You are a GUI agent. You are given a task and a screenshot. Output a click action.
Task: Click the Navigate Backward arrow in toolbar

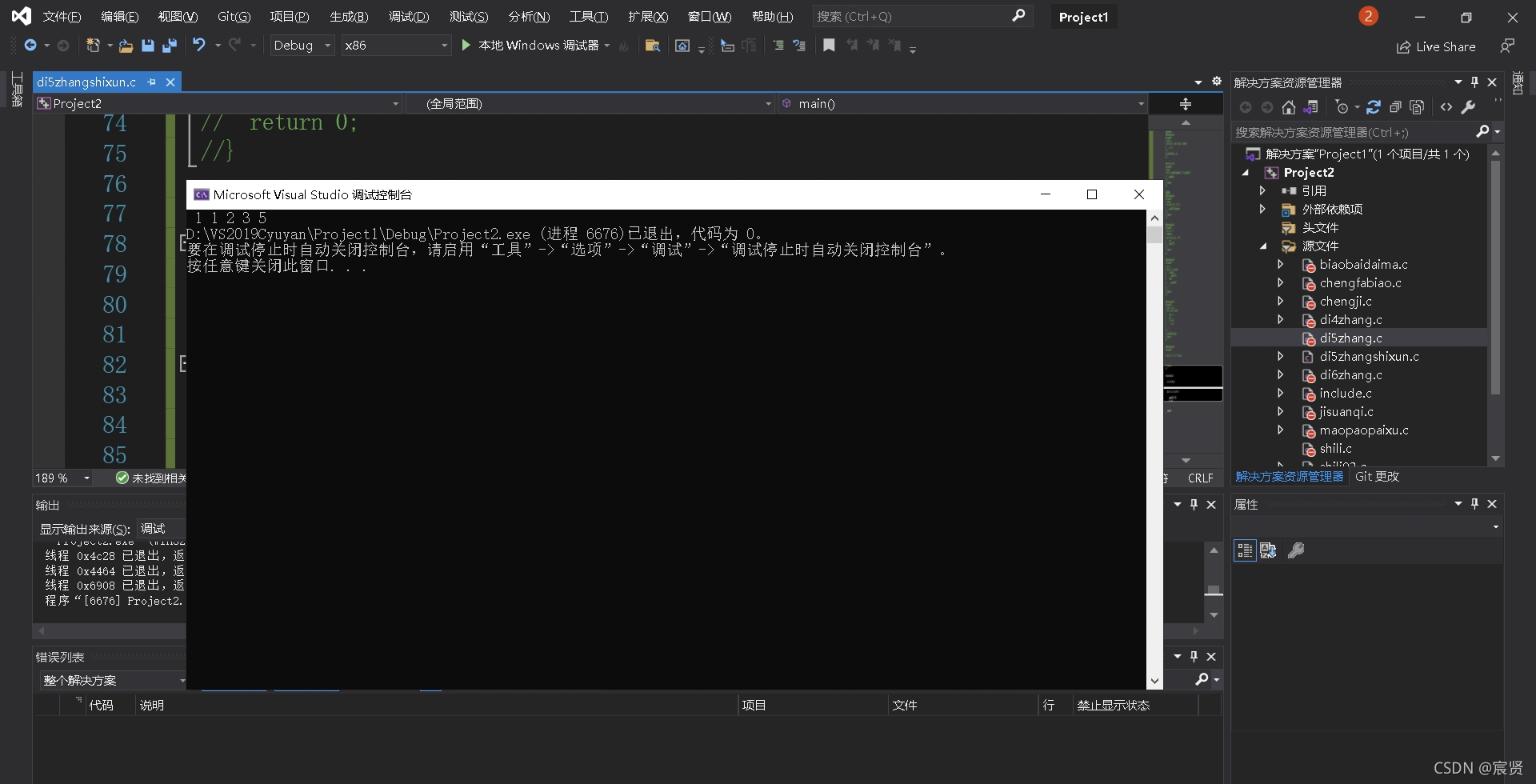coord(30,46)
